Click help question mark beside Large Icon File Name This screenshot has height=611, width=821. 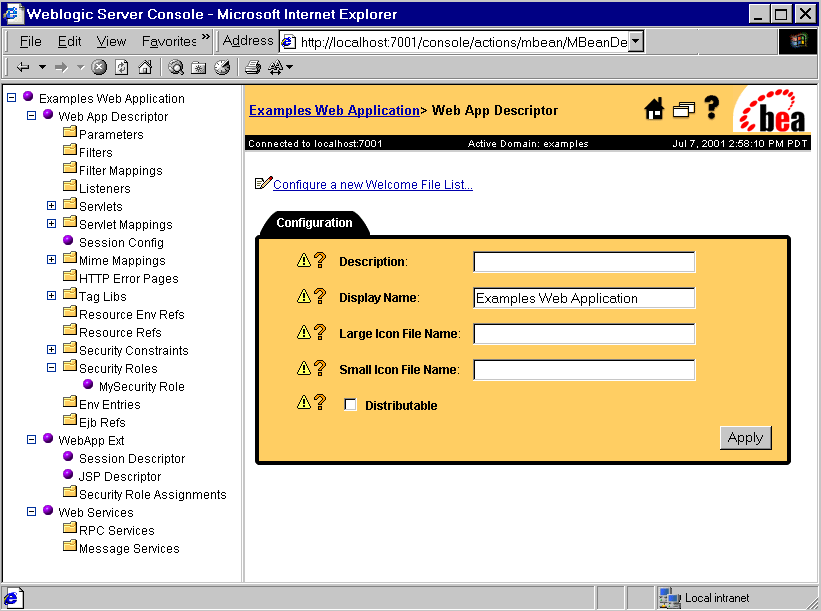pos(320,332)
